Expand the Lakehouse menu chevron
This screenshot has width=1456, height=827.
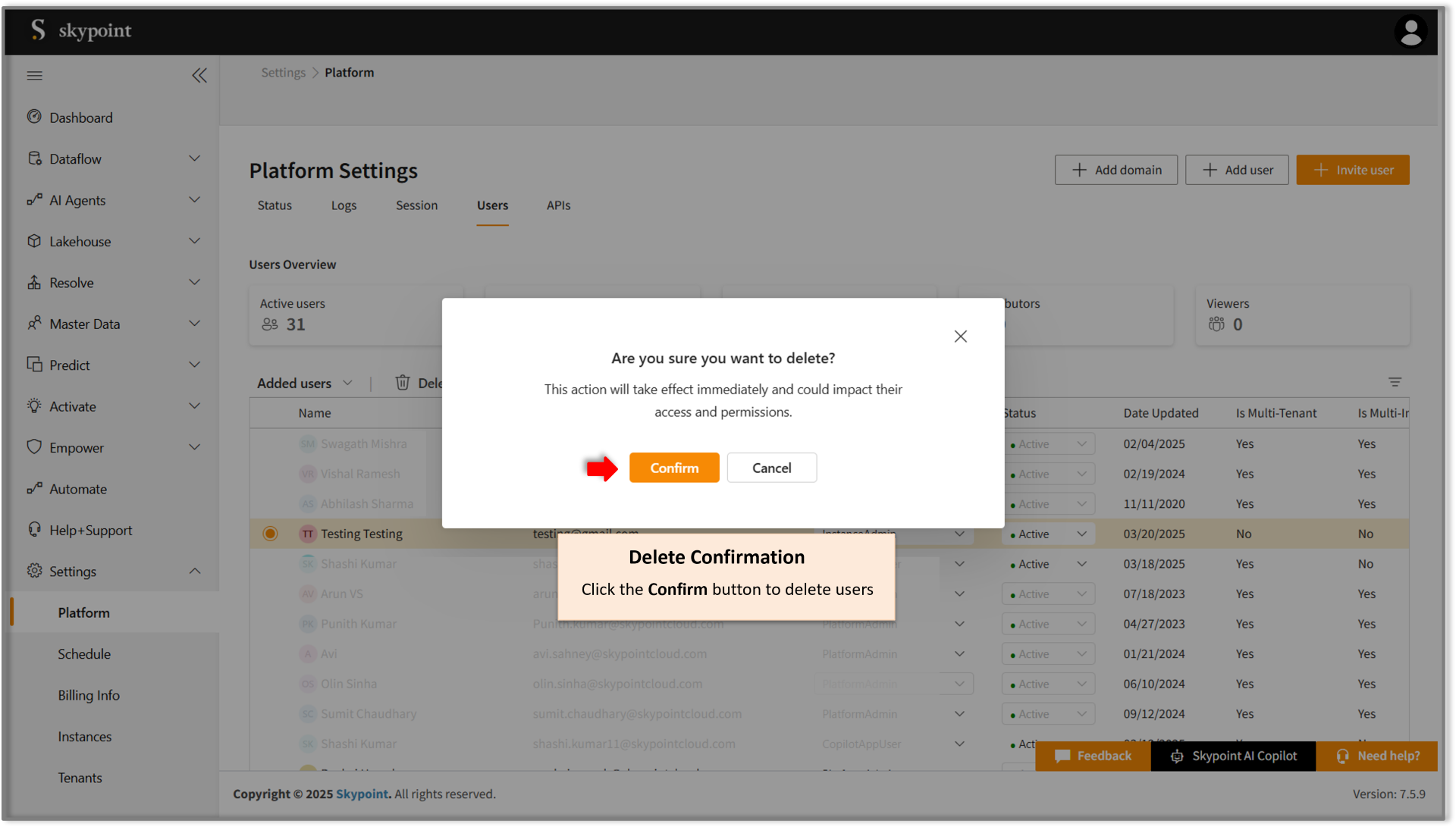[194, 241]
